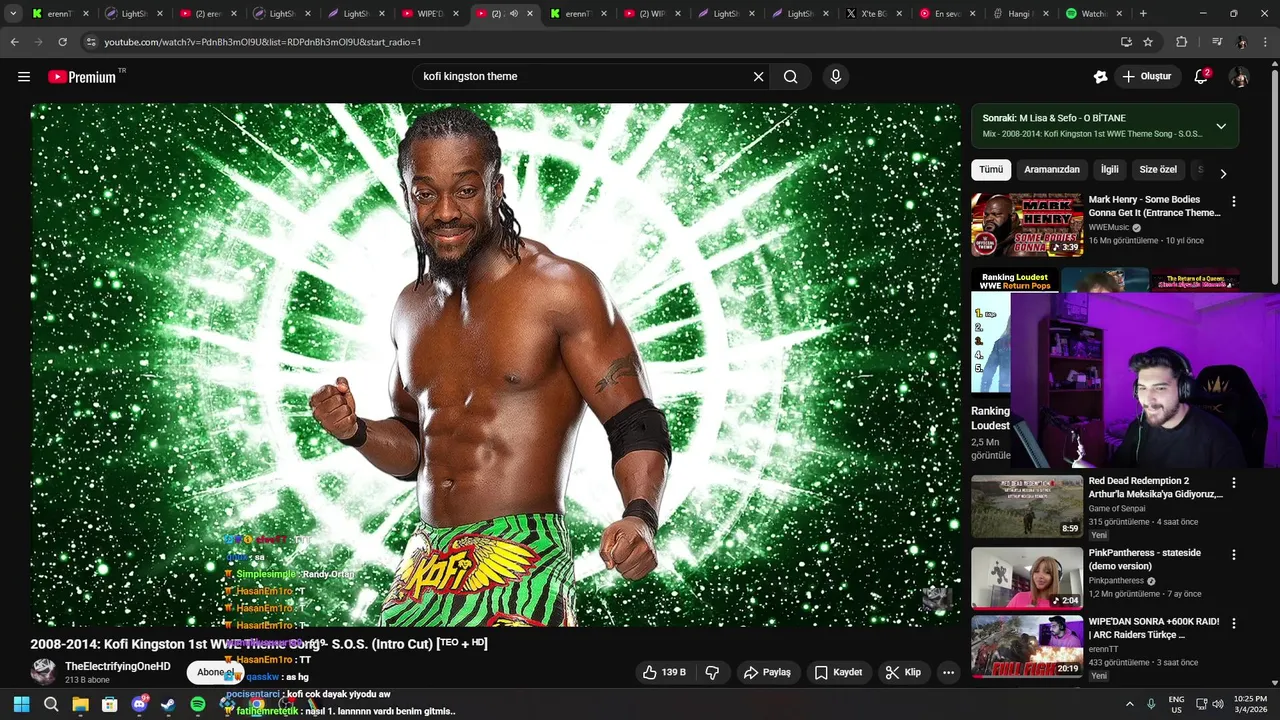The height and width of the screenshot is (720, 1280).
Task: Select the Tümü chip
Action: 991,170
